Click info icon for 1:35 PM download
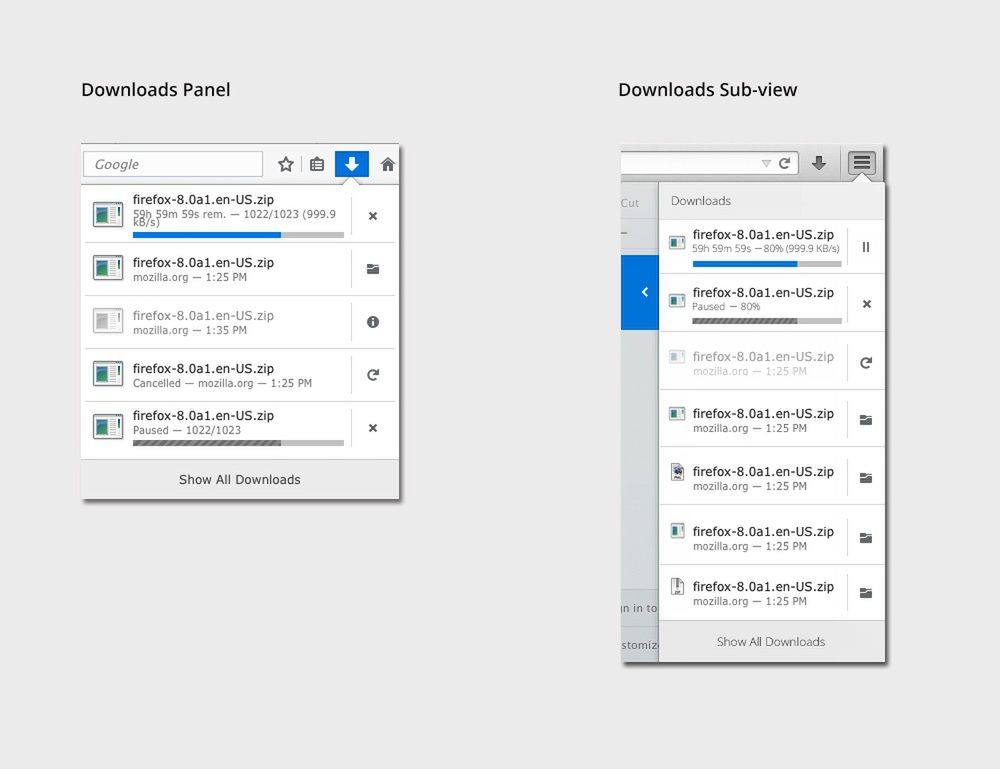 point(373,322)
